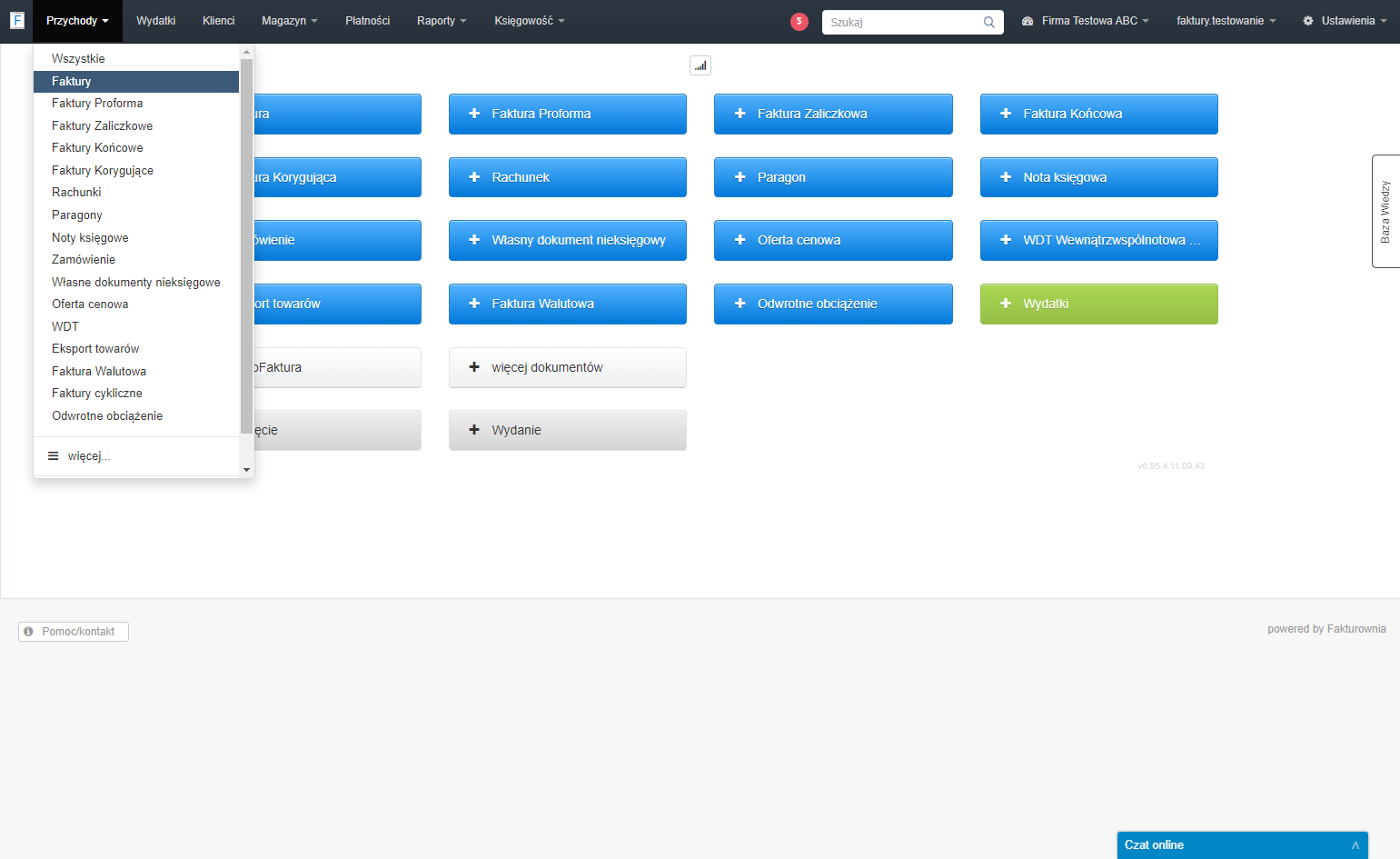Screen dimensions: 1400x859
Task: Select Oferta cenowa menu entry
Action: click(x=136, y=305)
